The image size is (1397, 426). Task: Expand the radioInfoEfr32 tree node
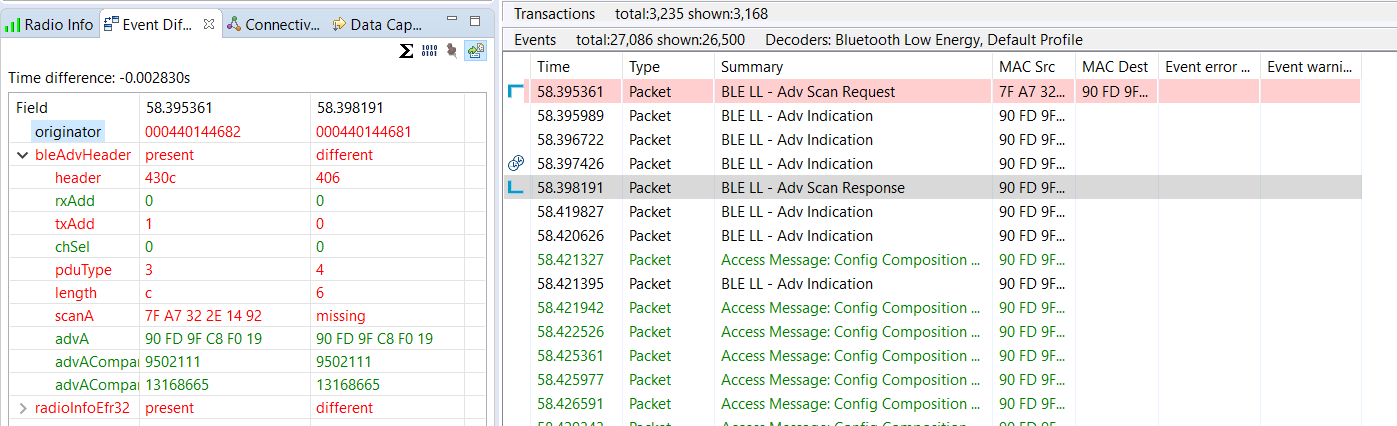[x=22, y=408]
